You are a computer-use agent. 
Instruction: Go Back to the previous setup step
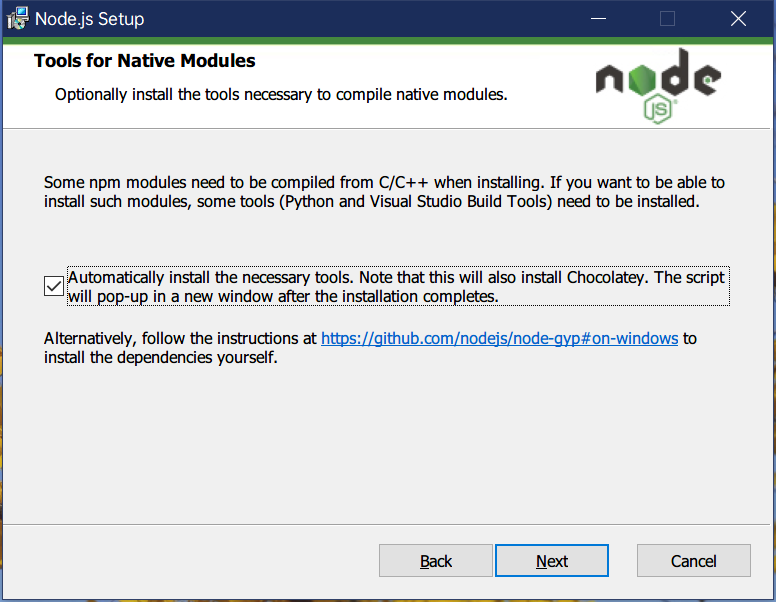(436, 561)
